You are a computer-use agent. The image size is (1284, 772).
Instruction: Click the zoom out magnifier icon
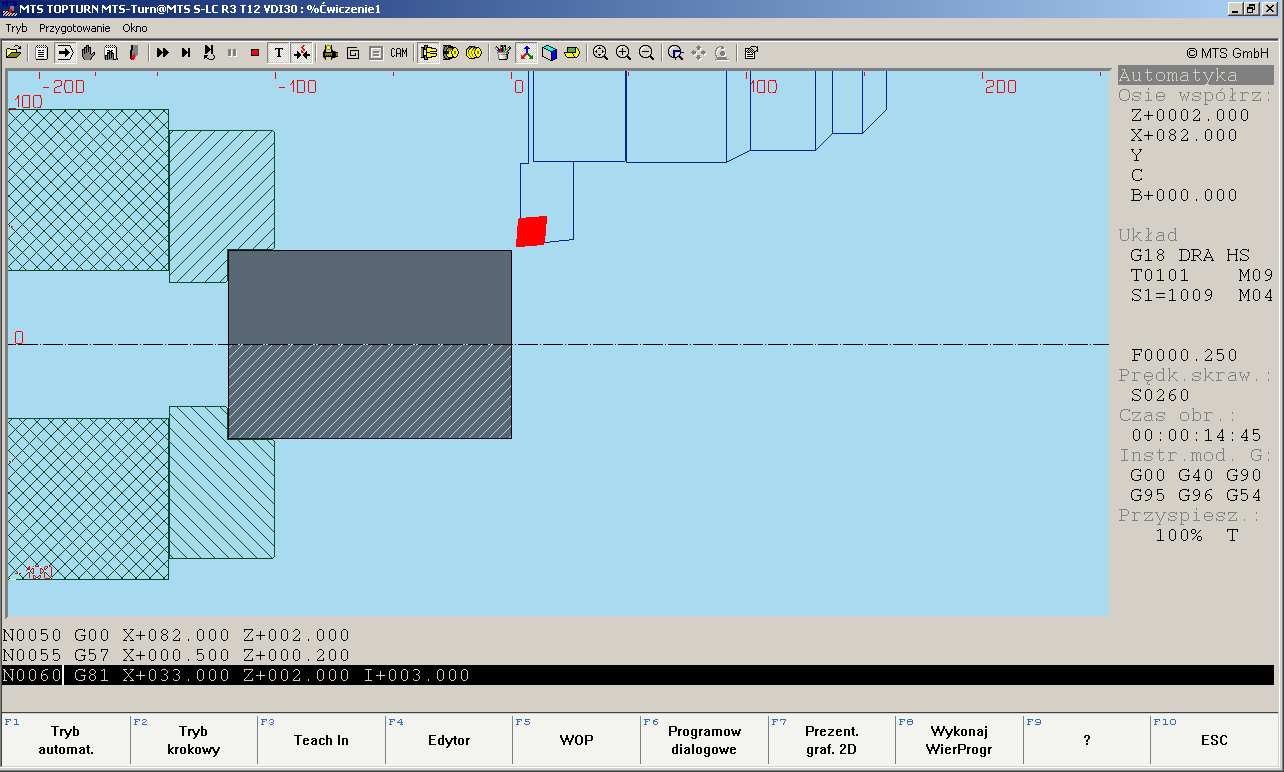[x=646, y=52]
